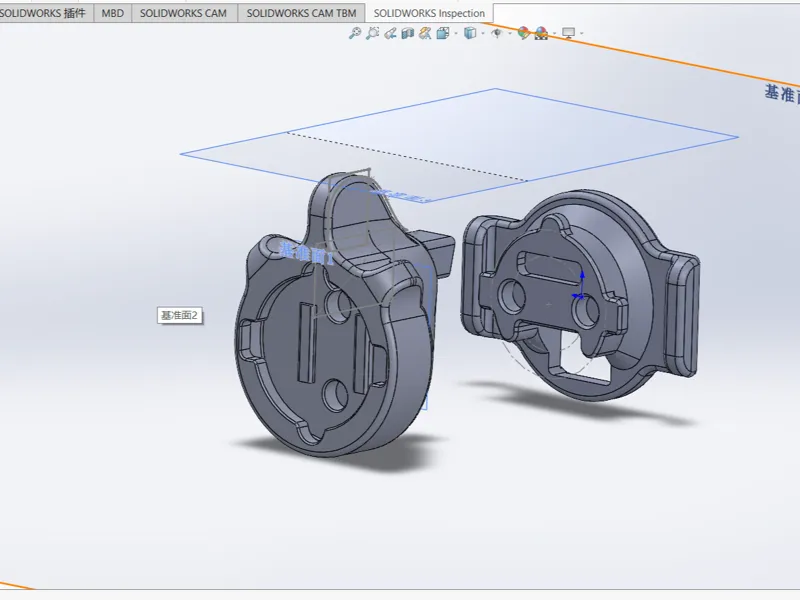The width and height of the screenshot is (800, 600).
Task: Click the Previous View icon
Action: [390, 33]
